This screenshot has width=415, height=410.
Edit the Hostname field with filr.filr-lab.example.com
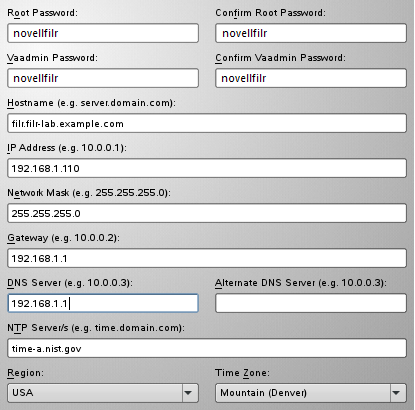coord(207,123)
